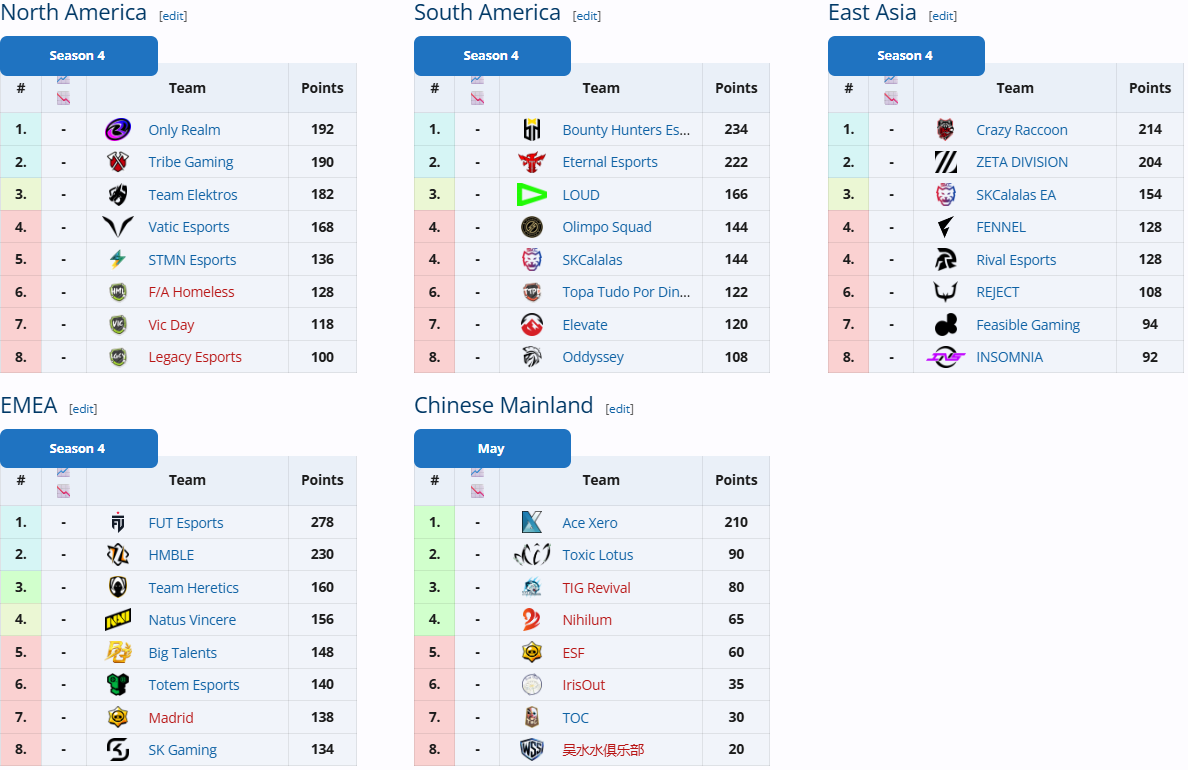Click rank change icon in EMEA header
The width and height of the screenshot is (1188, 770).
coord(64,481)
